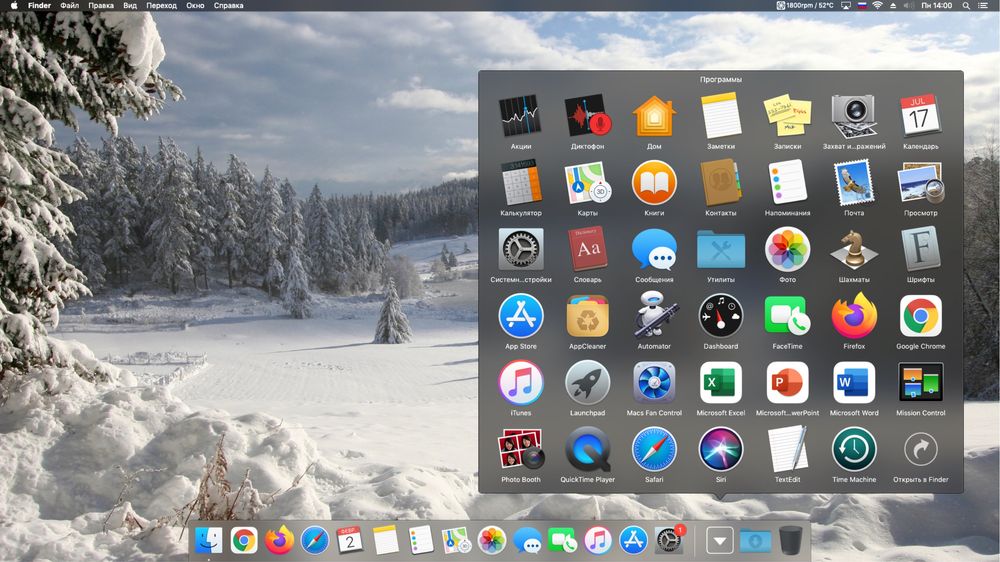Open Mission Control
The width and height of the screenshot is (1000, 562).
[x=920, y=383]
